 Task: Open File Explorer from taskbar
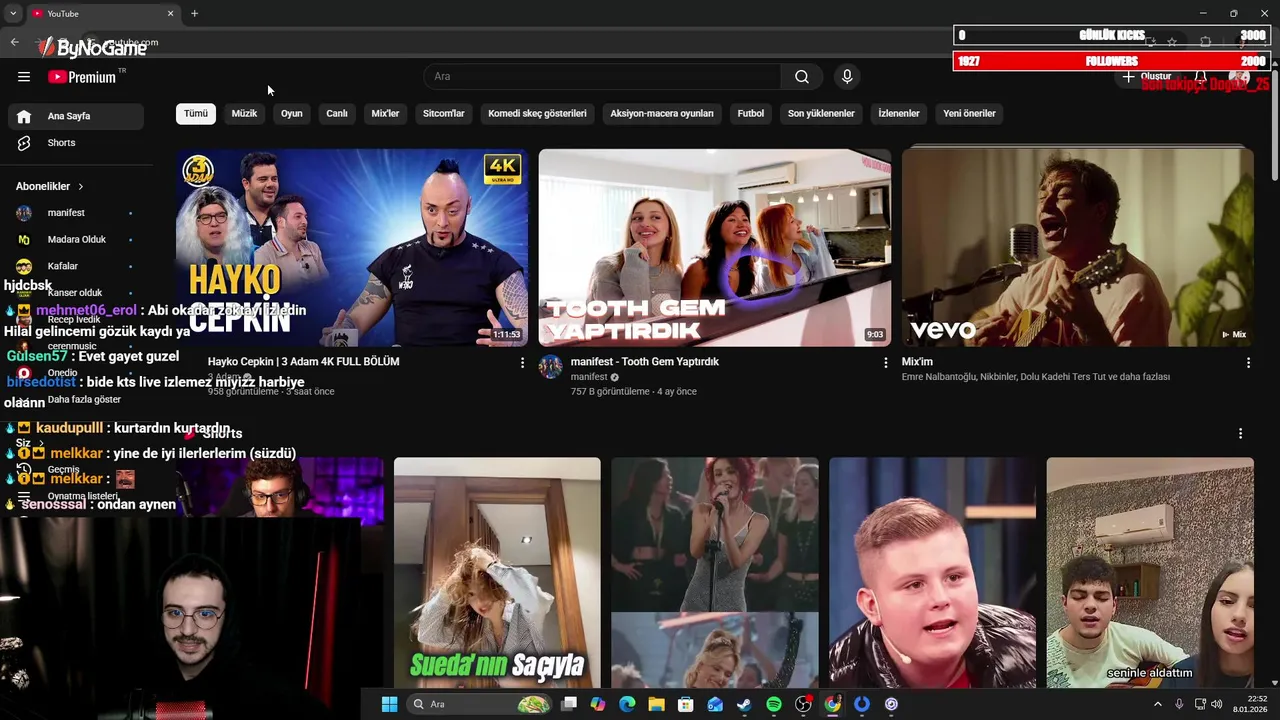tap(656, 704)
